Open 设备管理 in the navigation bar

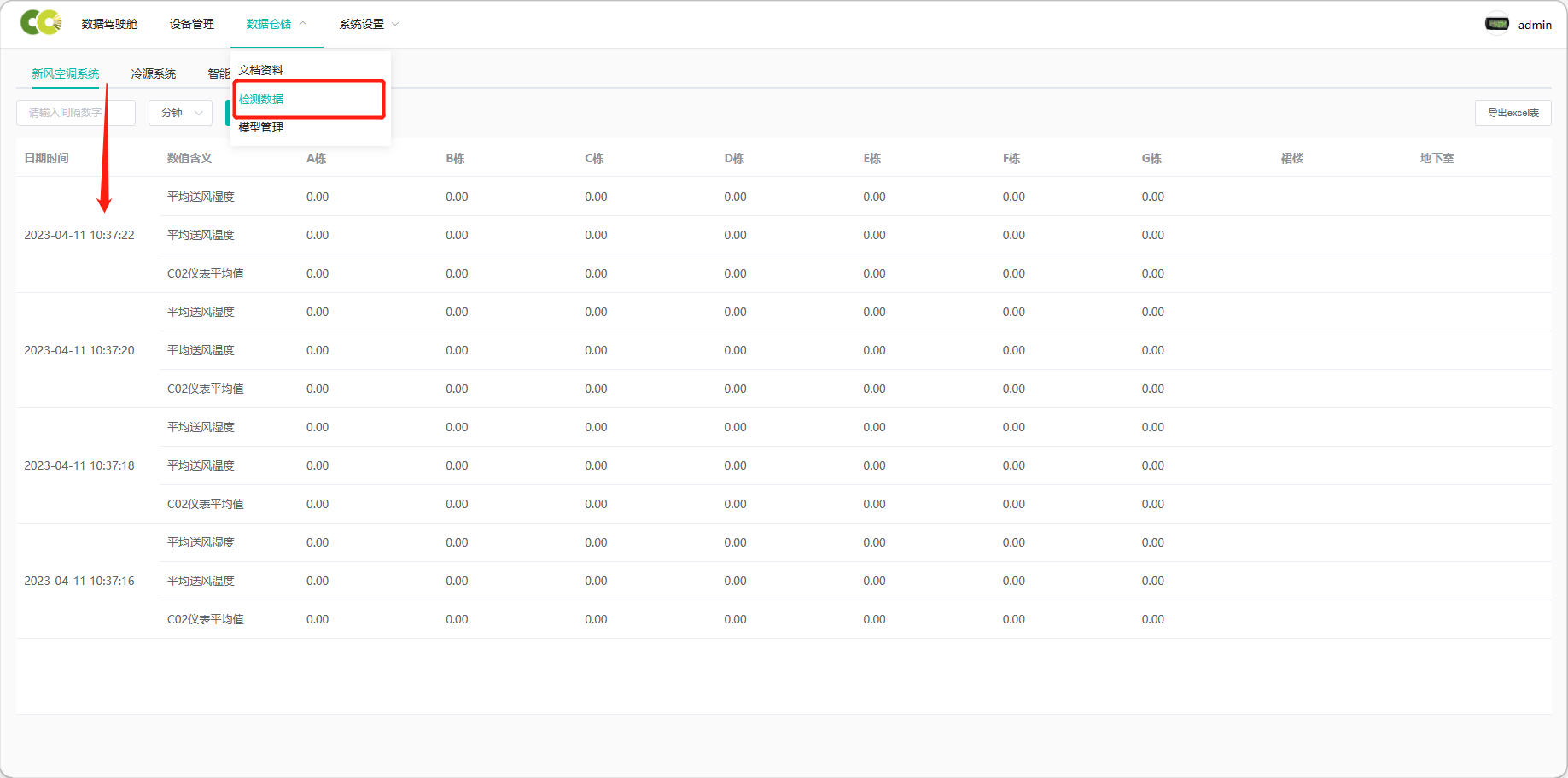(191, 24)
